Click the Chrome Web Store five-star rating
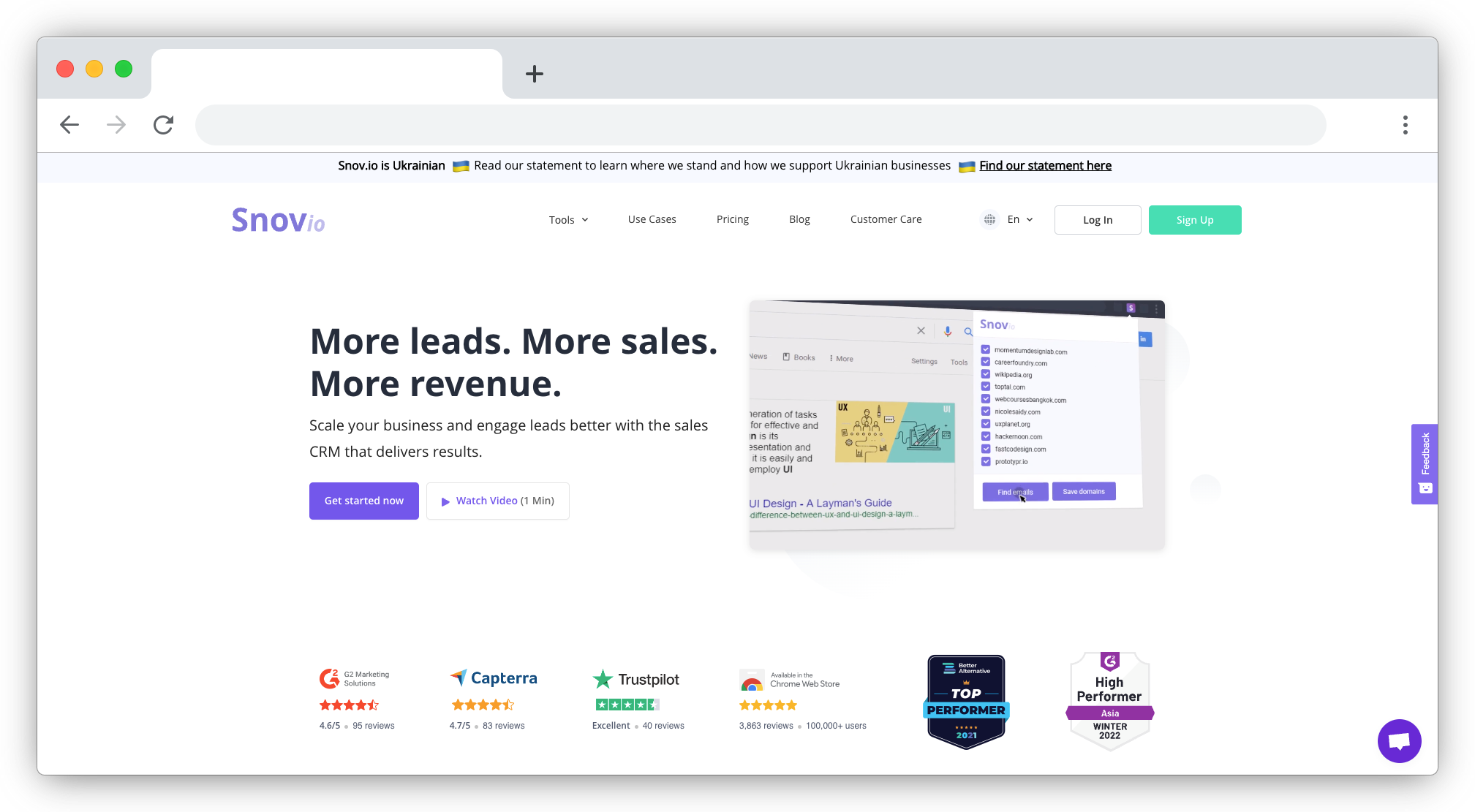The width and height of the screenshot is (1475, 812). pos(768,705)
